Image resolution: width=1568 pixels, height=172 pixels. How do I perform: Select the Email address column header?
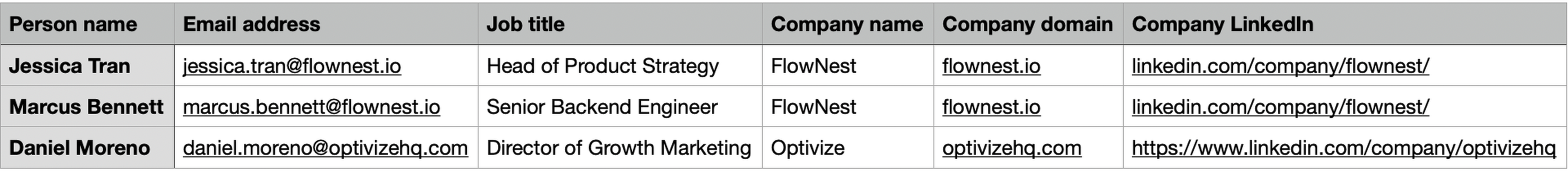point(252,25)
